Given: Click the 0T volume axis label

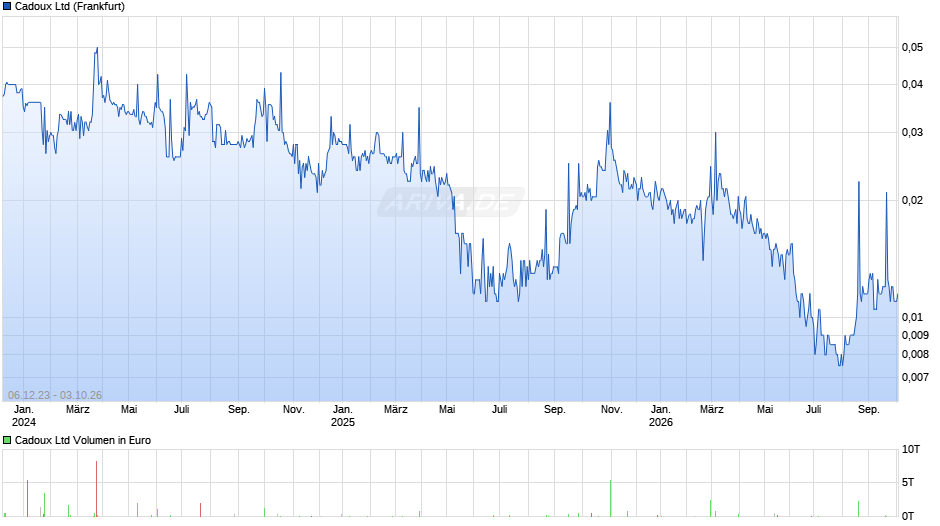Looking at the screenshot, I should tap(908, 516).
